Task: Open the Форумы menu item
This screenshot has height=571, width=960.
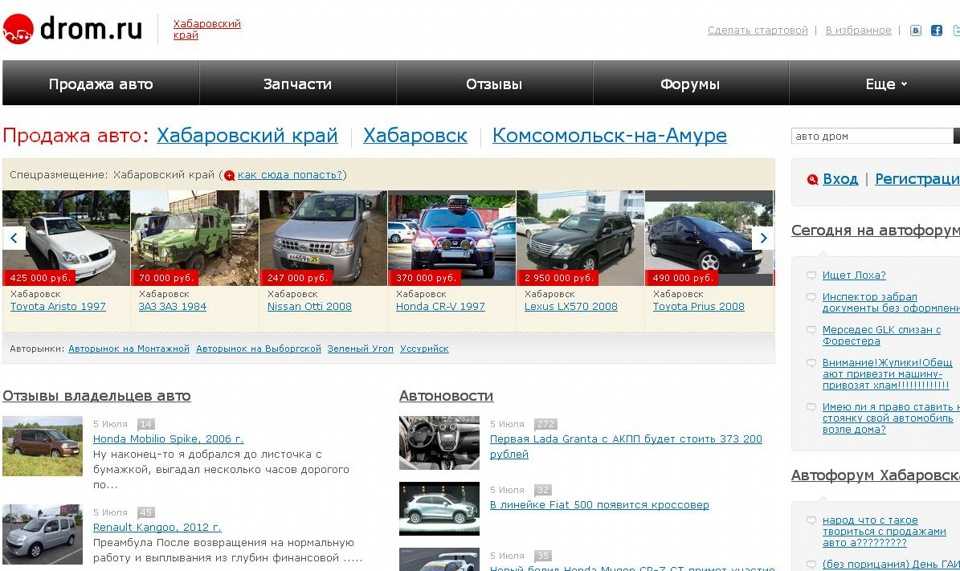Action: 690,83
